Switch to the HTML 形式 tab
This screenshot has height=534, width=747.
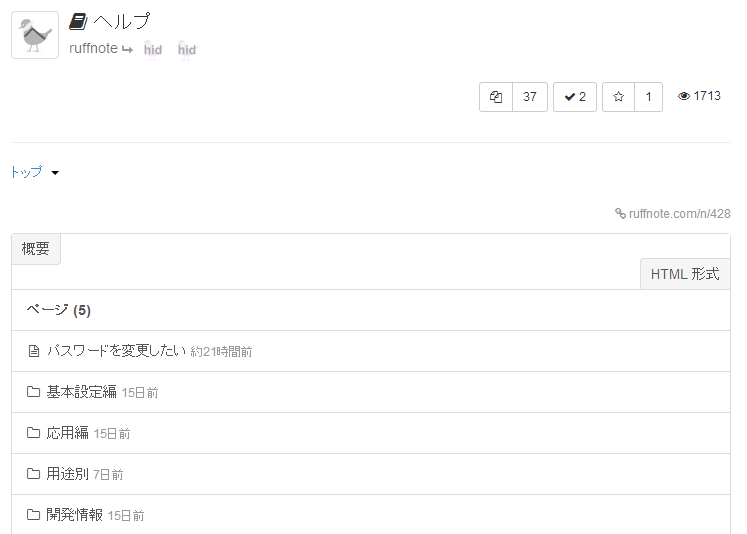pos(685,274)
